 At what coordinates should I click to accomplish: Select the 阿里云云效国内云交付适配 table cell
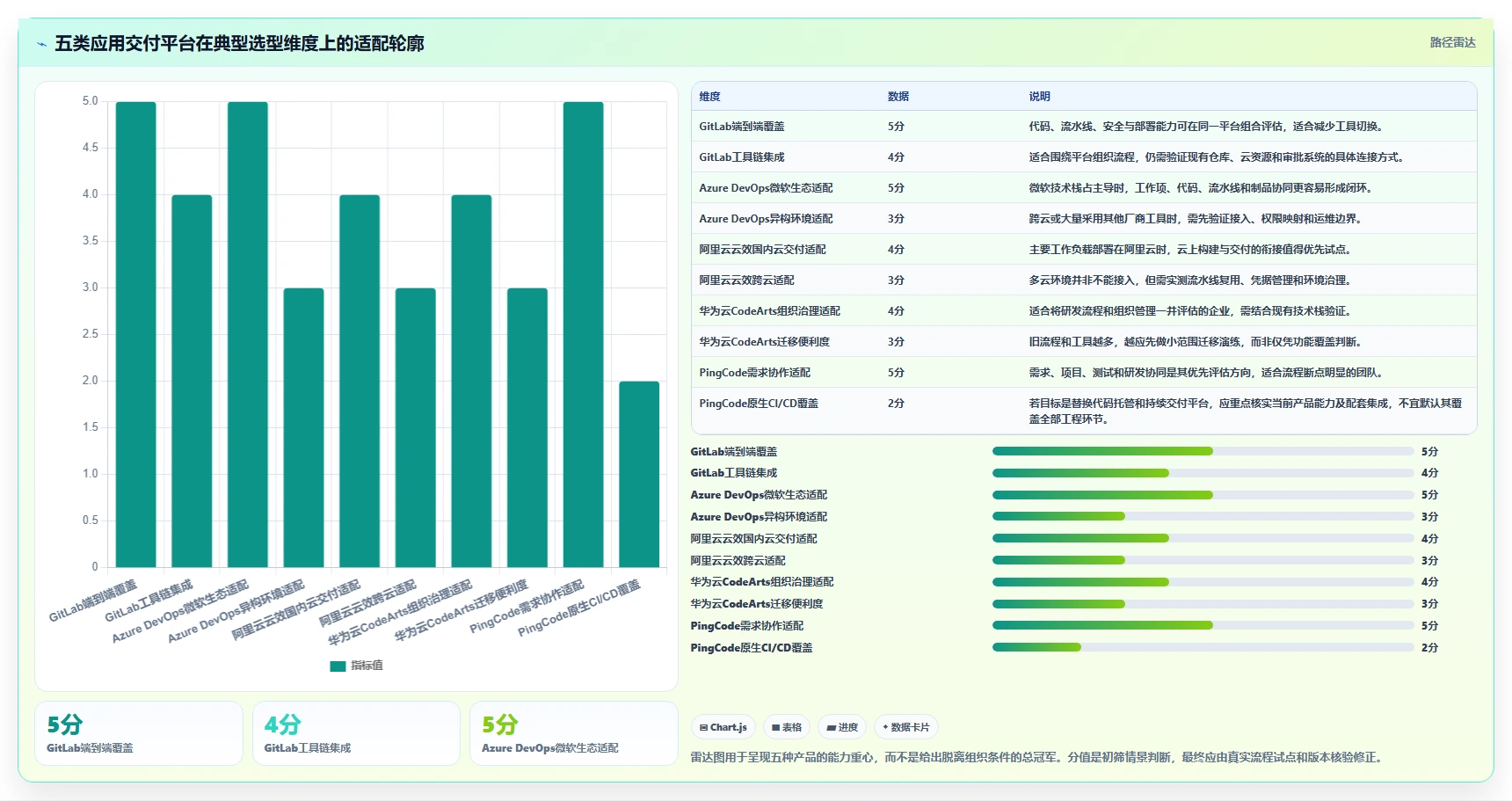(x=762, y=250)
